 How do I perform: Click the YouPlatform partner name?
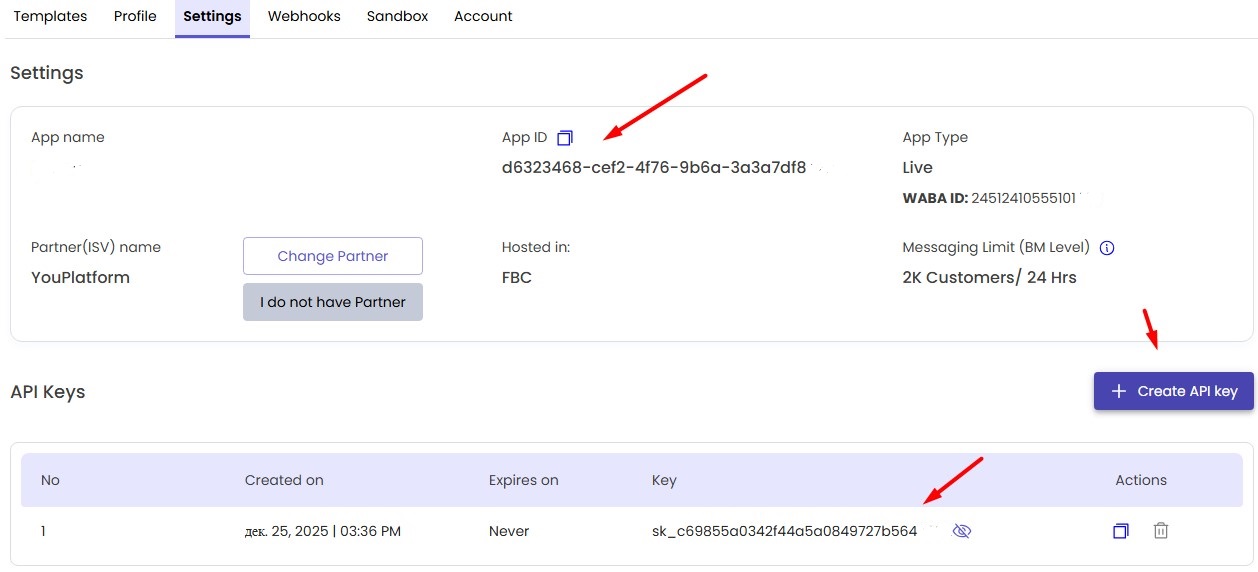coord(81,278)
